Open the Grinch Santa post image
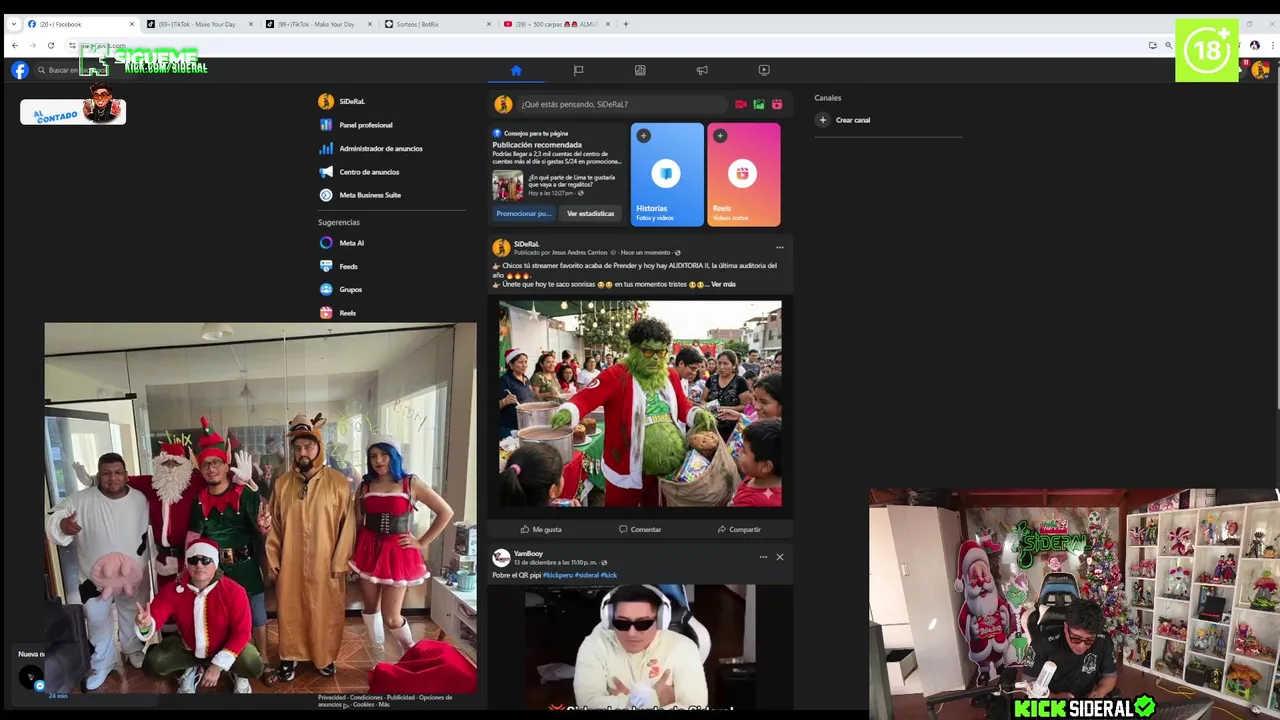The height and width of the screenshot is (720, 1280). tap(640, 403)
